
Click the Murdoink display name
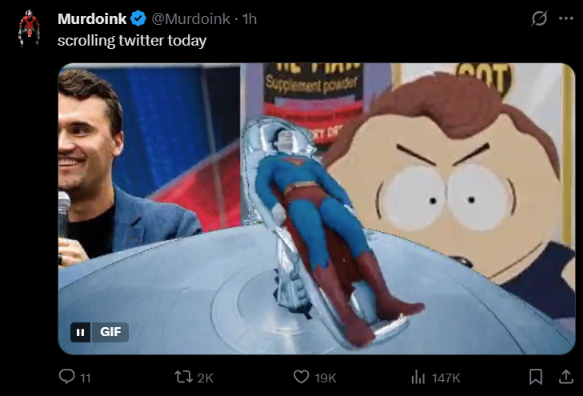92,19
